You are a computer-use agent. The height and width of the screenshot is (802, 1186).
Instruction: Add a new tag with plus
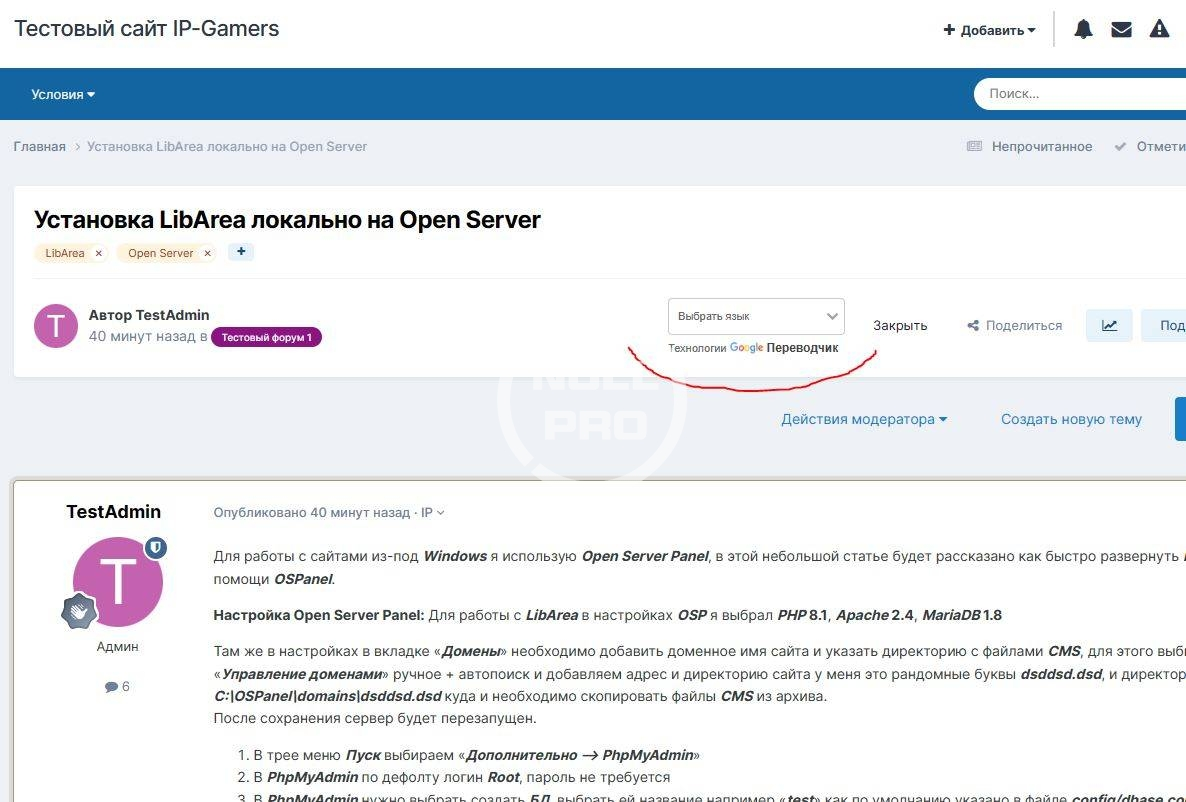(x=241, y=252)
